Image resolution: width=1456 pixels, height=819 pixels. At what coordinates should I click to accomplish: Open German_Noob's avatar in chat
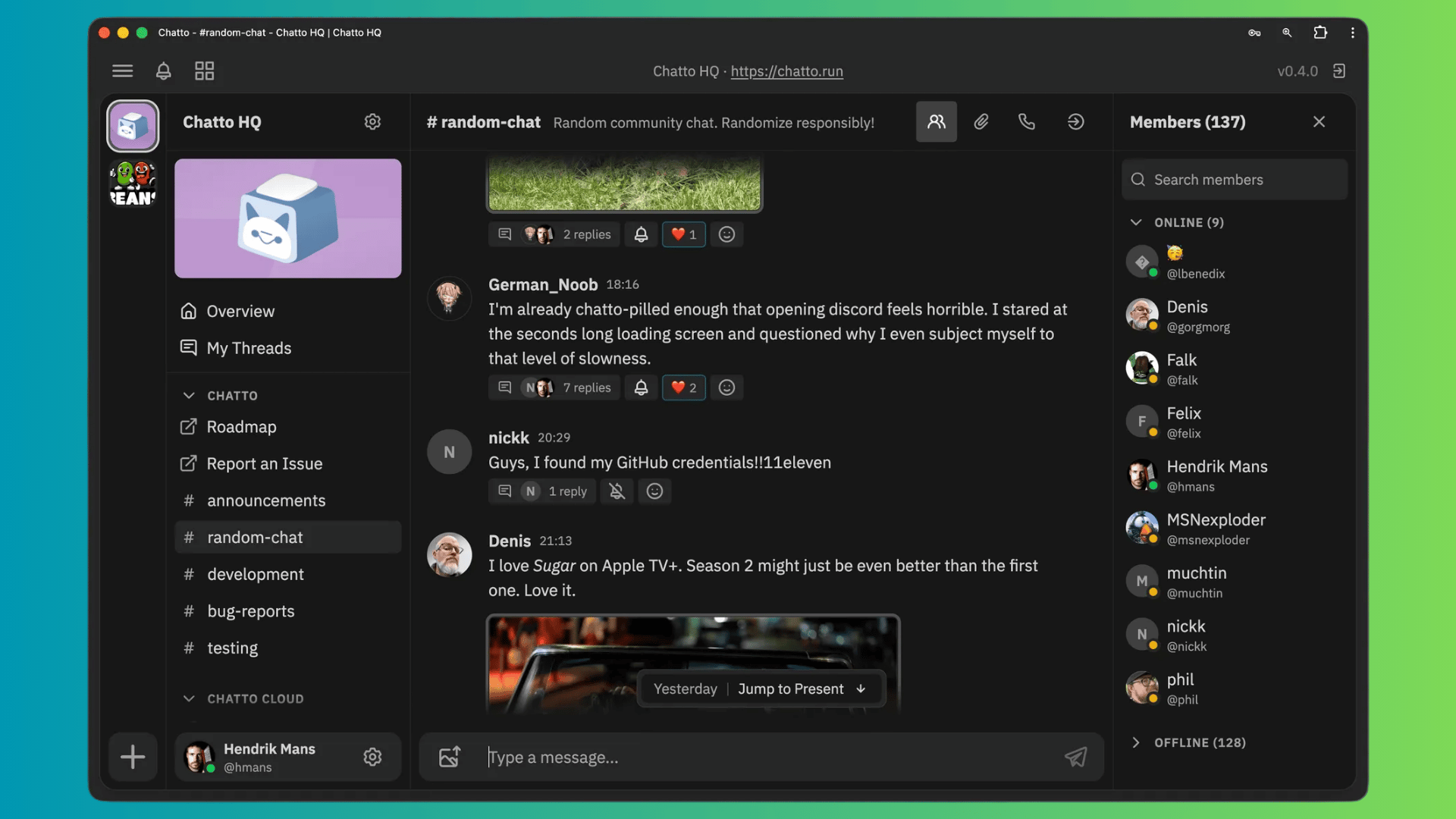click(x=449, y=298)
